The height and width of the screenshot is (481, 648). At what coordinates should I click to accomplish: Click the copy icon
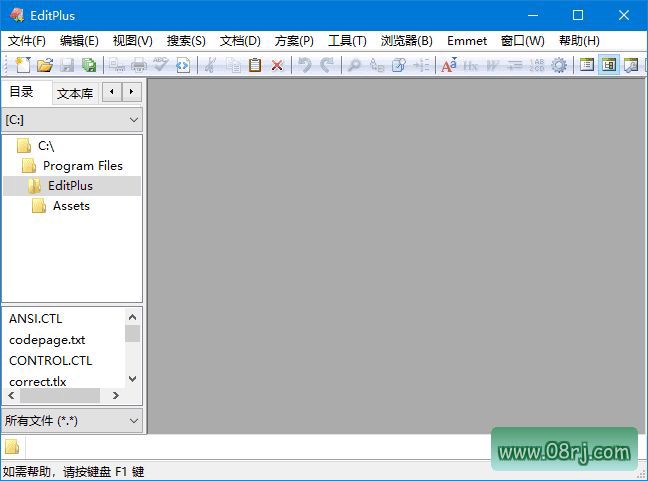click(x=233, y=65)
